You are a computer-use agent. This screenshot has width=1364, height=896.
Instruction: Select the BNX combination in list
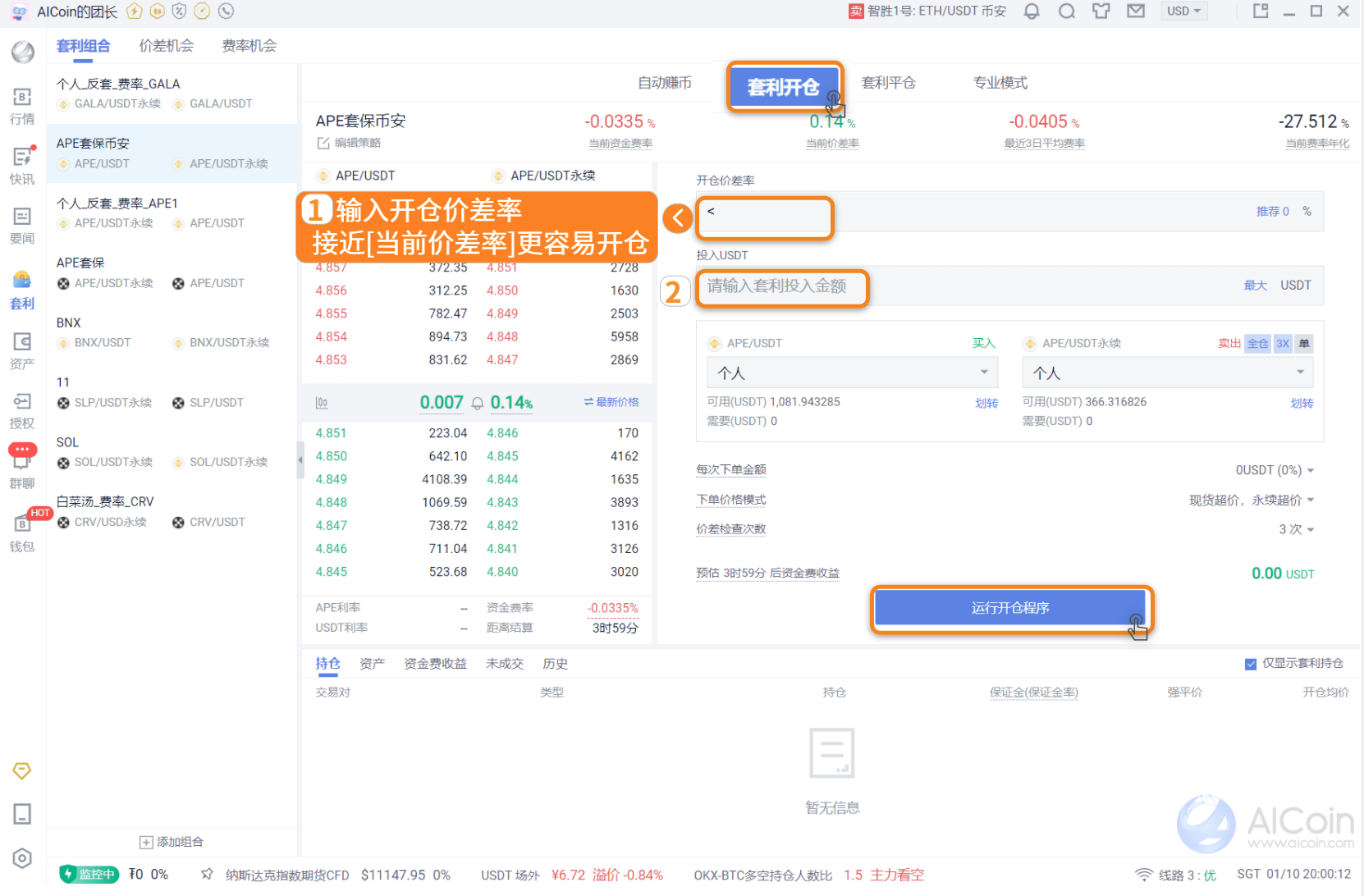(172, 332)
